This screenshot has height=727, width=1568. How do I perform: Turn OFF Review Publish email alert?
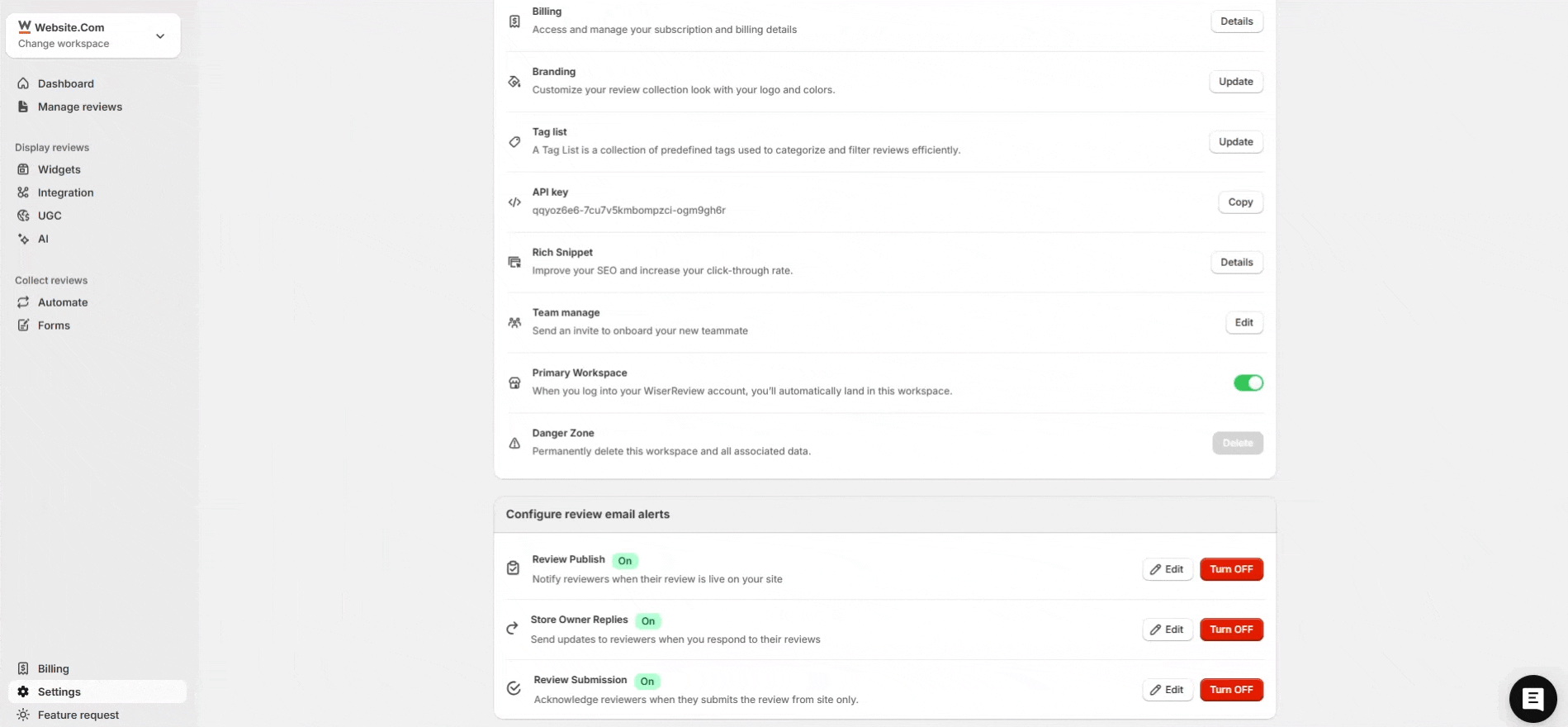coord(1230,569)
